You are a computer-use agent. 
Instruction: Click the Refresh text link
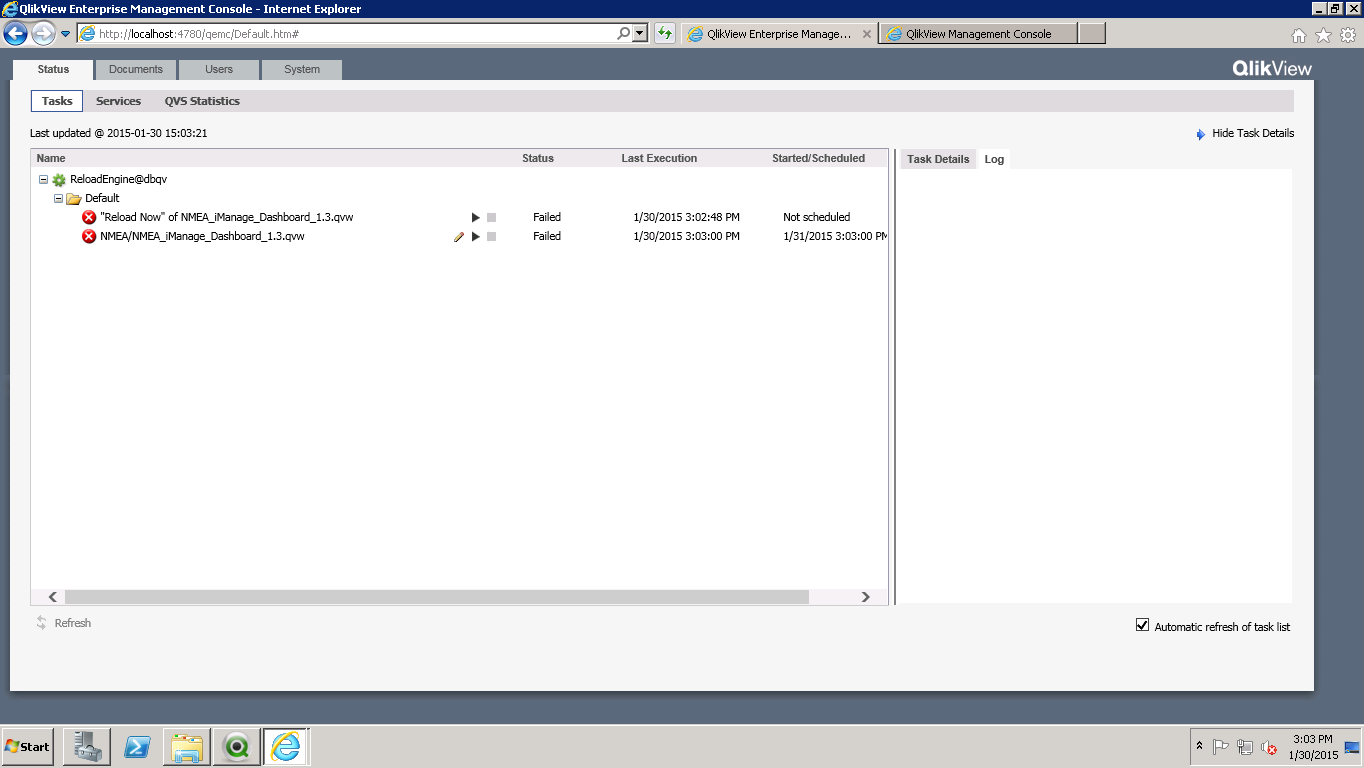tap(73, 623)
